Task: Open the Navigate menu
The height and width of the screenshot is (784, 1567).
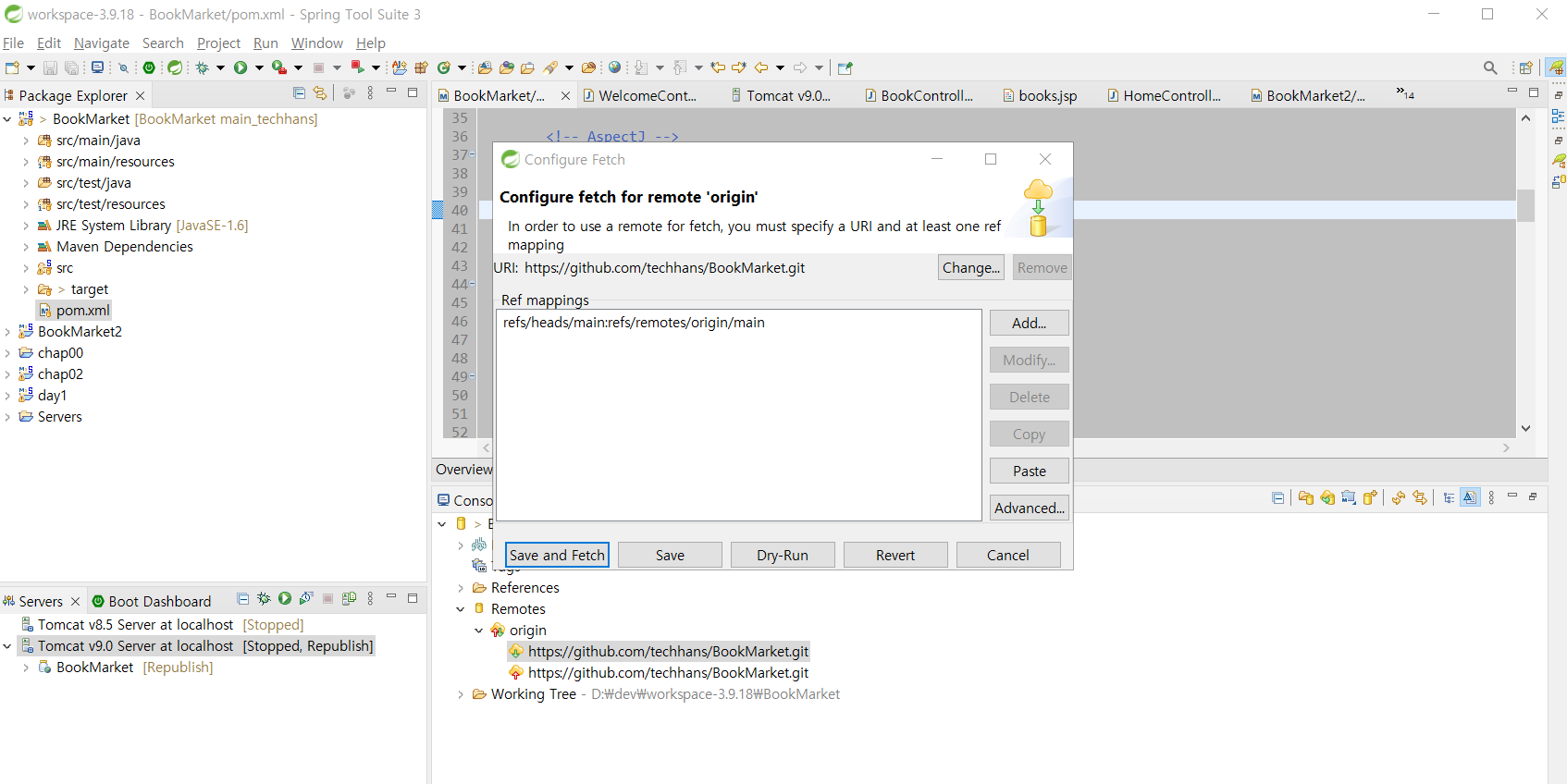Action: click(x=102, y=43)
